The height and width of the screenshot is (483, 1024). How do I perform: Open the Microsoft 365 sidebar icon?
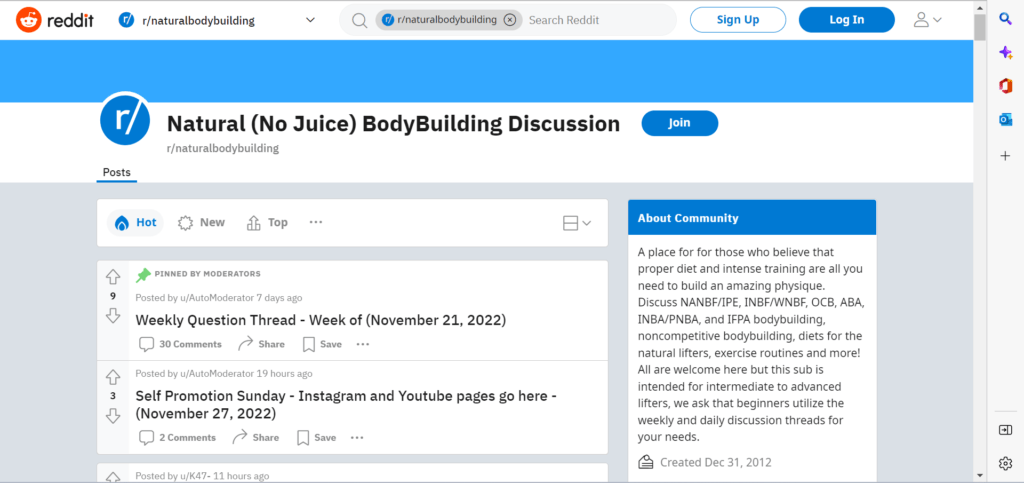click(1005, 86)
